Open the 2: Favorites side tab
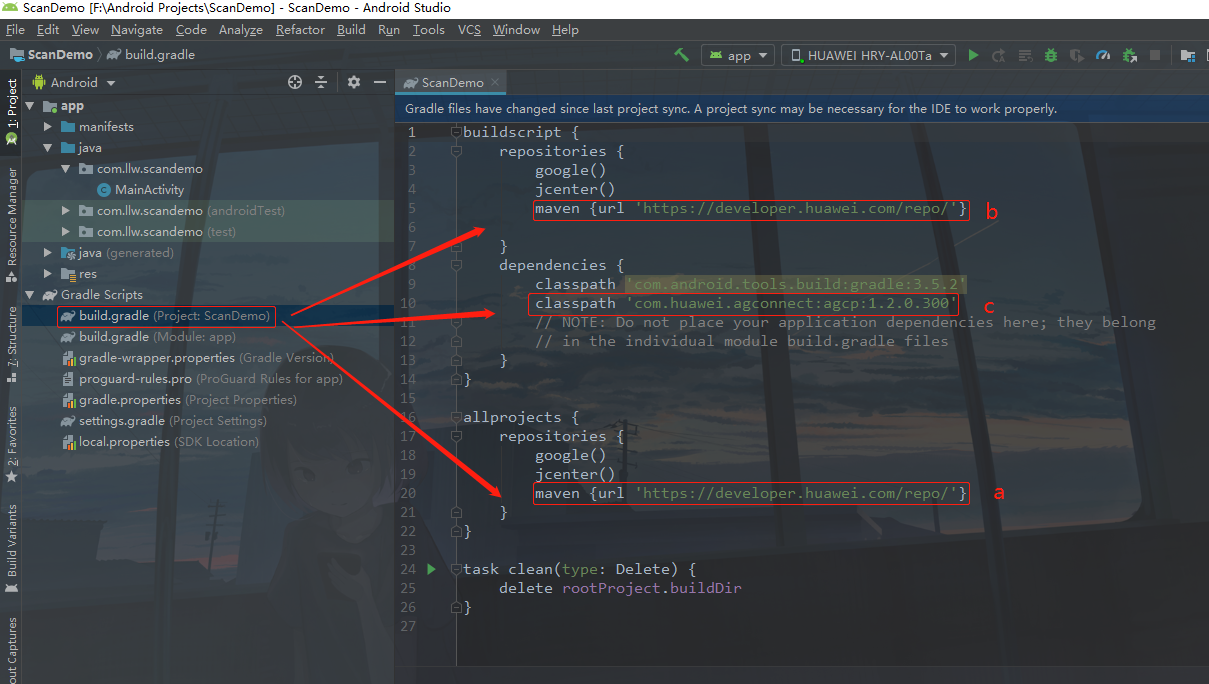 click(x=11, y=443)
